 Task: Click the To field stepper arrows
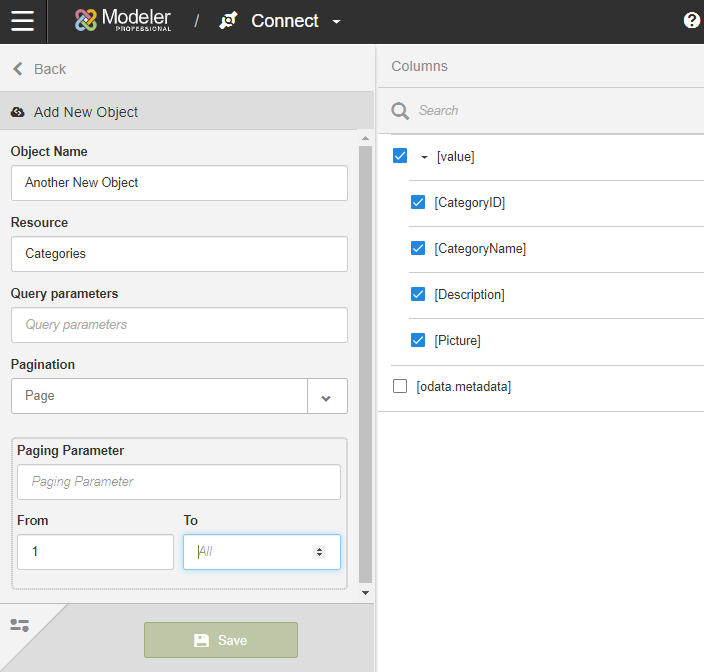pyautogui.click(x=319, y=552)
